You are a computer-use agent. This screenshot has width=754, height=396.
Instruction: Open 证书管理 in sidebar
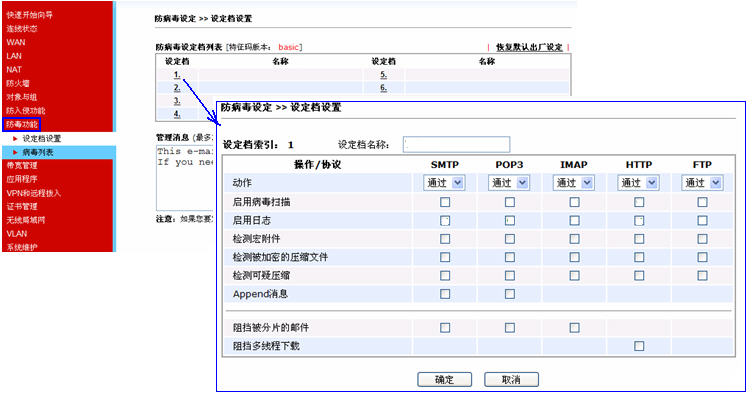(22, 206)
